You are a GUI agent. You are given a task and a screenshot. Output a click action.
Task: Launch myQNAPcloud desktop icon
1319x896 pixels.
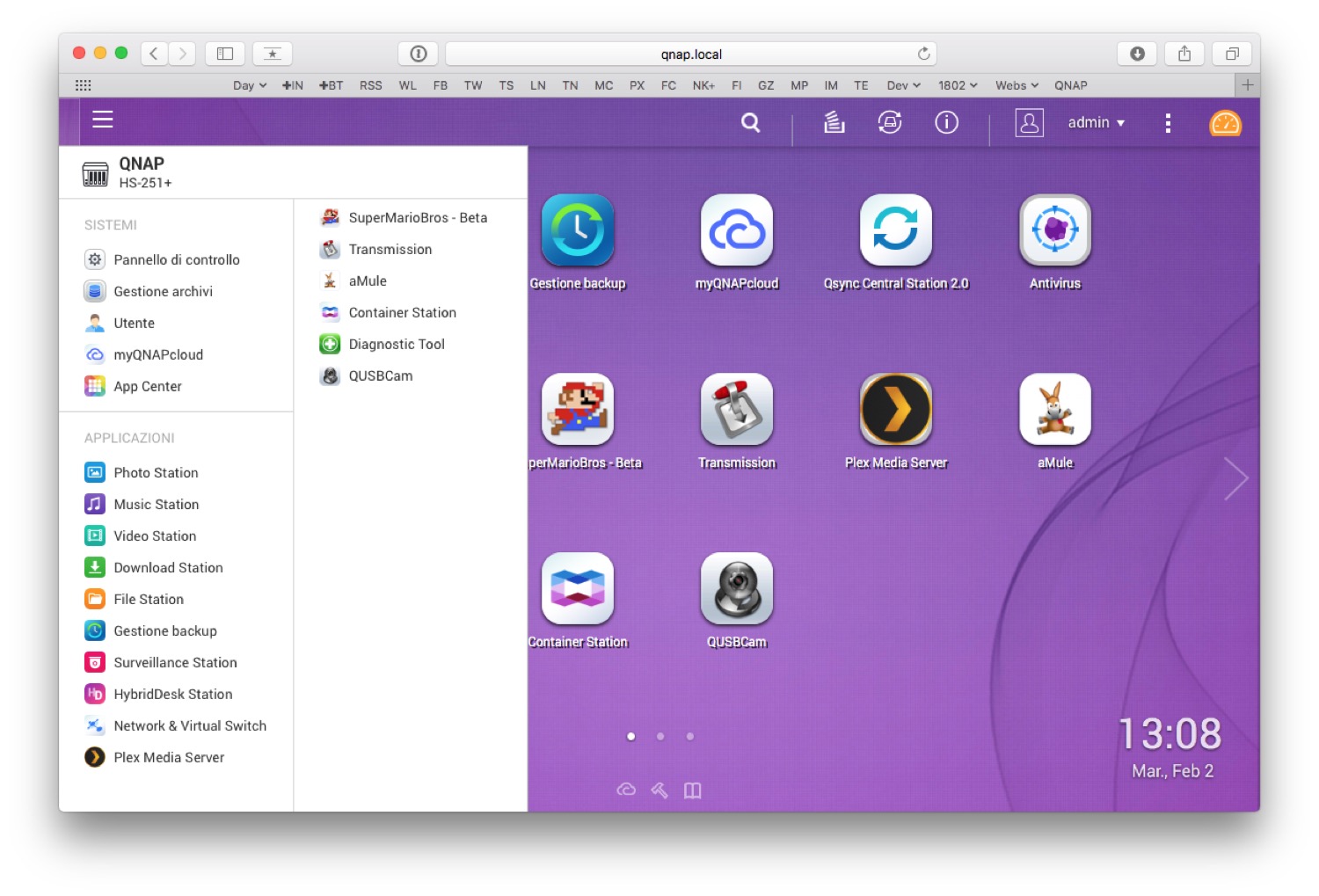tap(737, 230)
